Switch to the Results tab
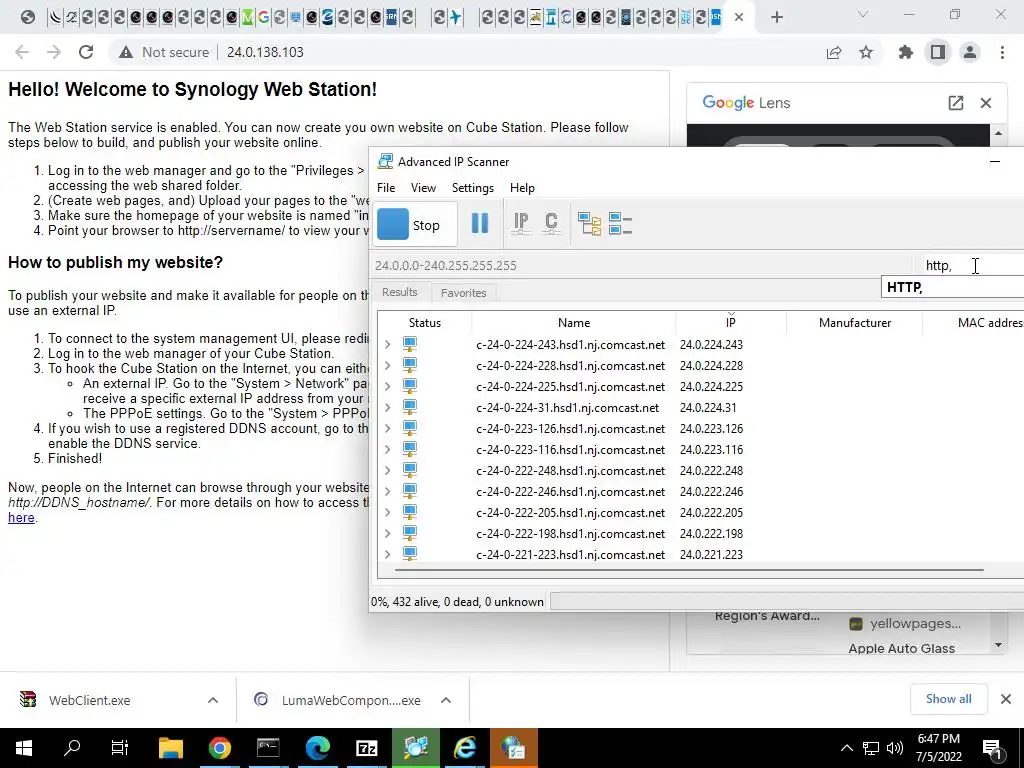Image resolution: width=1024 pixels, height=768 pixels. point(400,292)
